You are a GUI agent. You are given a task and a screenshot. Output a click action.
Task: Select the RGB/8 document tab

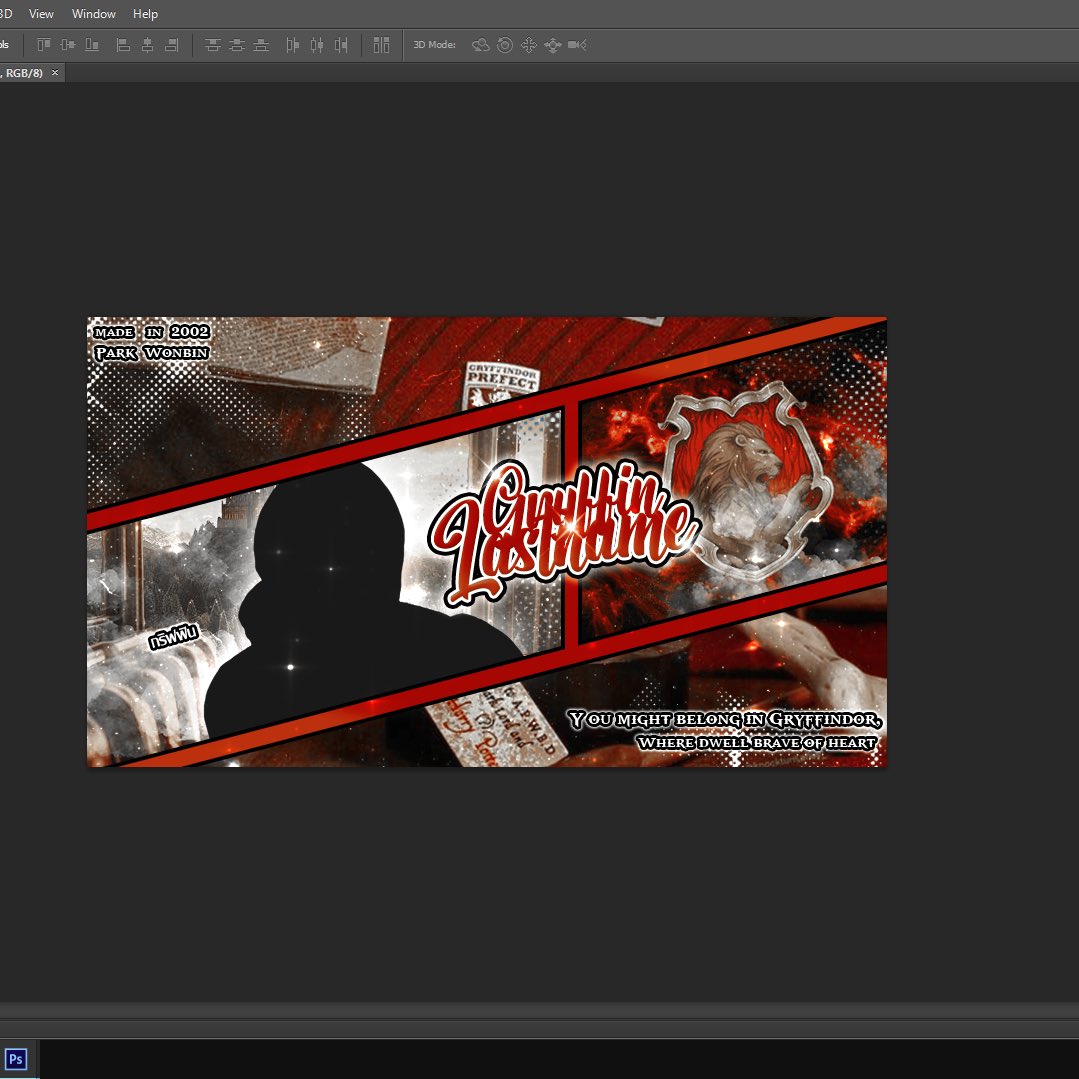tap(26, 72)
